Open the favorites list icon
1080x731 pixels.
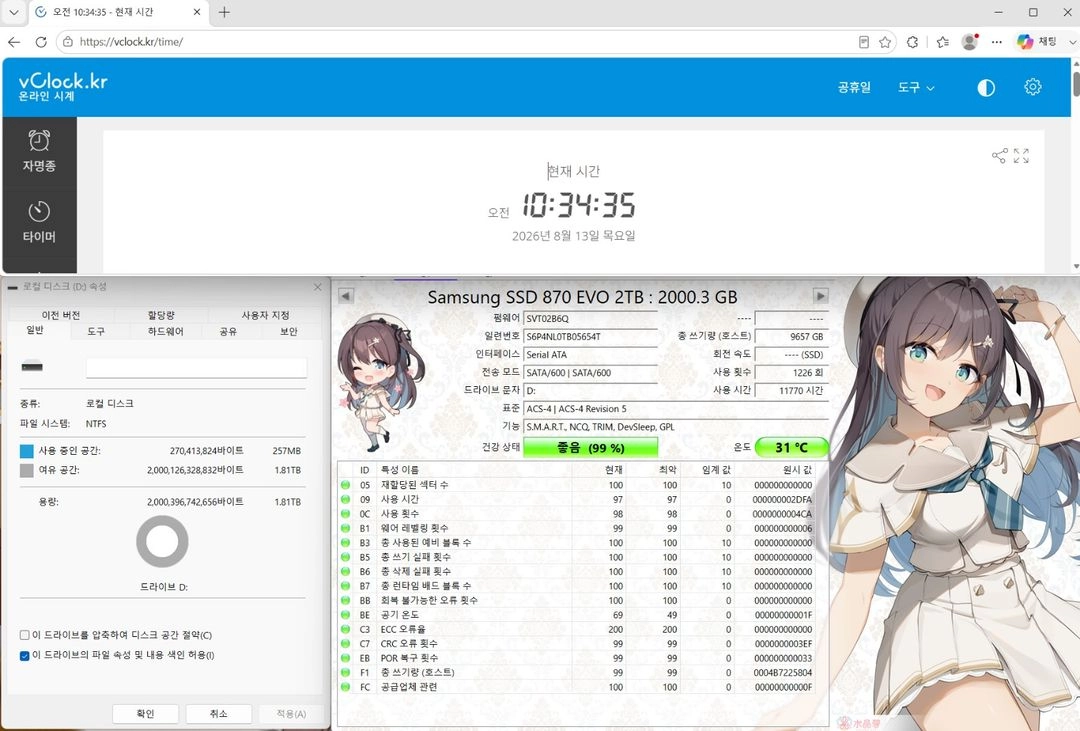pyautogui.click(x=943, y=42)
